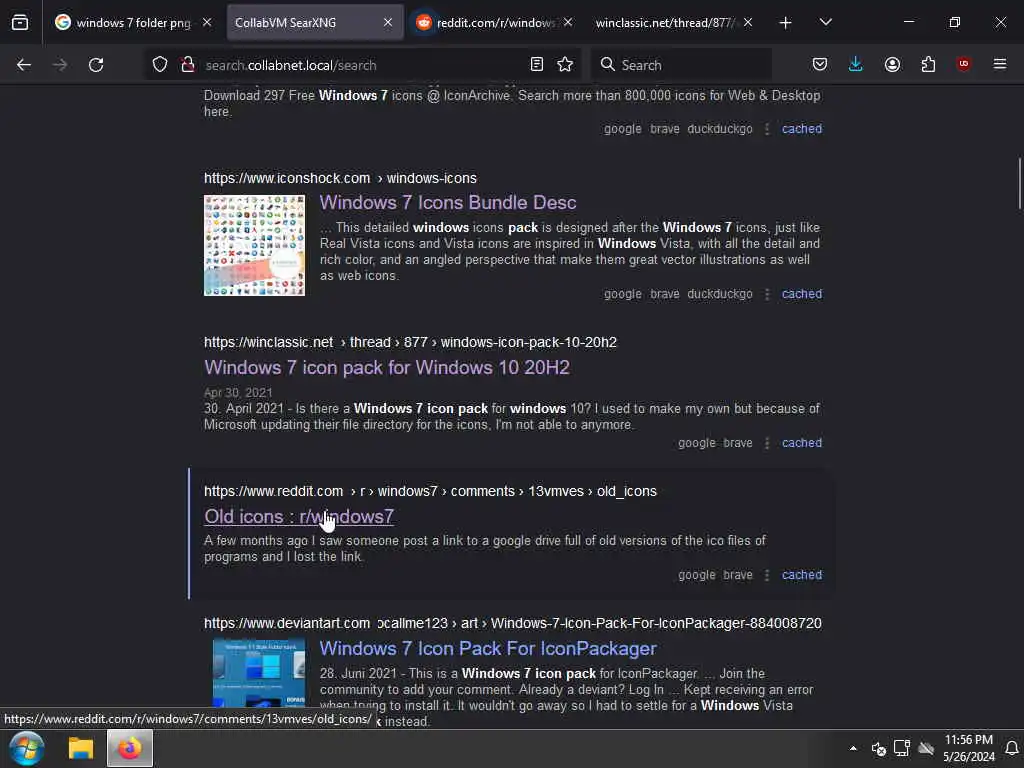The width and height of the screenshot is (1024, 768).
Task: Show site security lock information
Action: click(x=188, y=65)
